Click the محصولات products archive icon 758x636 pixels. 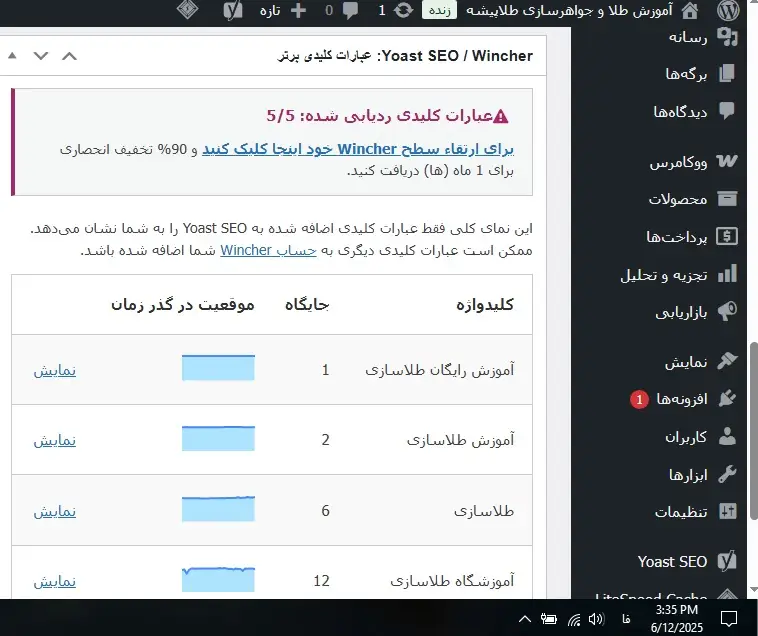coord(727,198)
